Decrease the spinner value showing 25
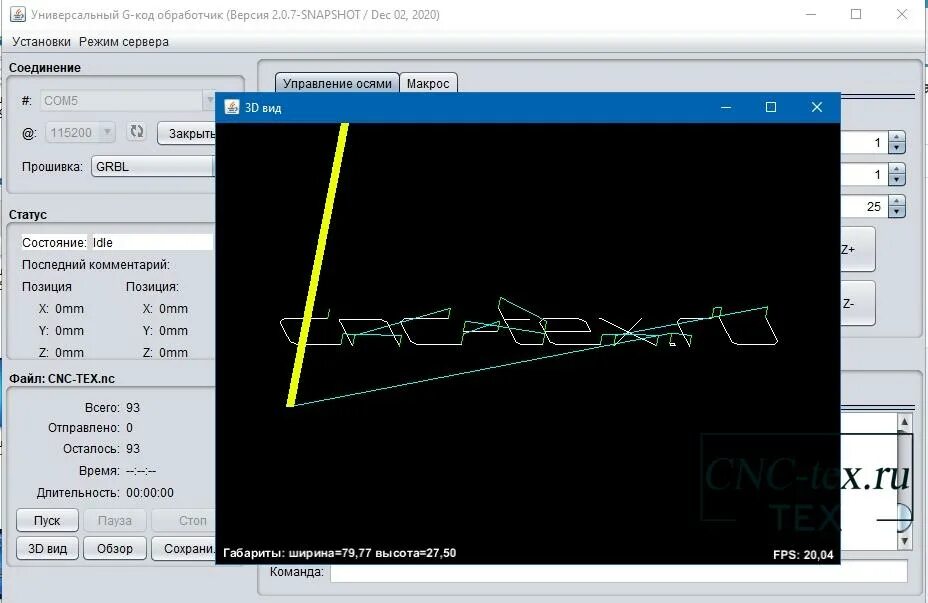The width and height of the screenshot is (928, 603). coord(897,212)
